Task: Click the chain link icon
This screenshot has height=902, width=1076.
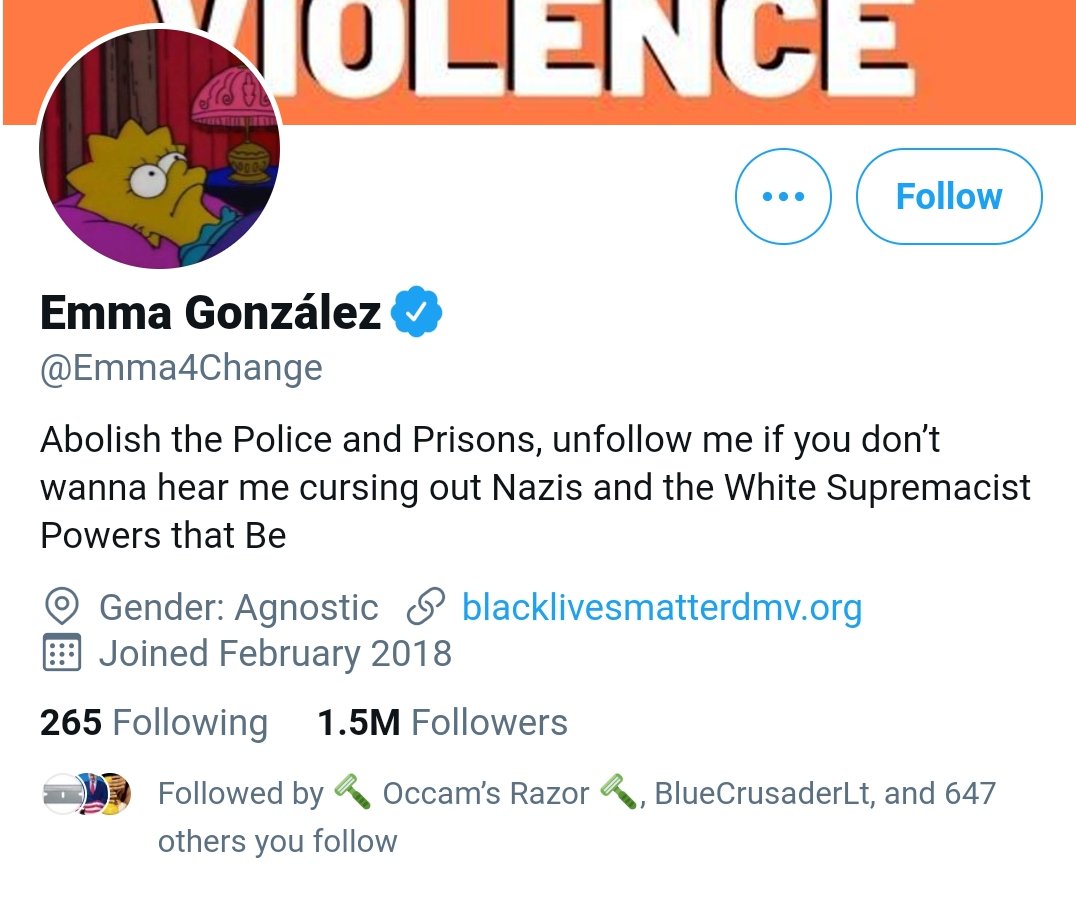Action: 425,607
